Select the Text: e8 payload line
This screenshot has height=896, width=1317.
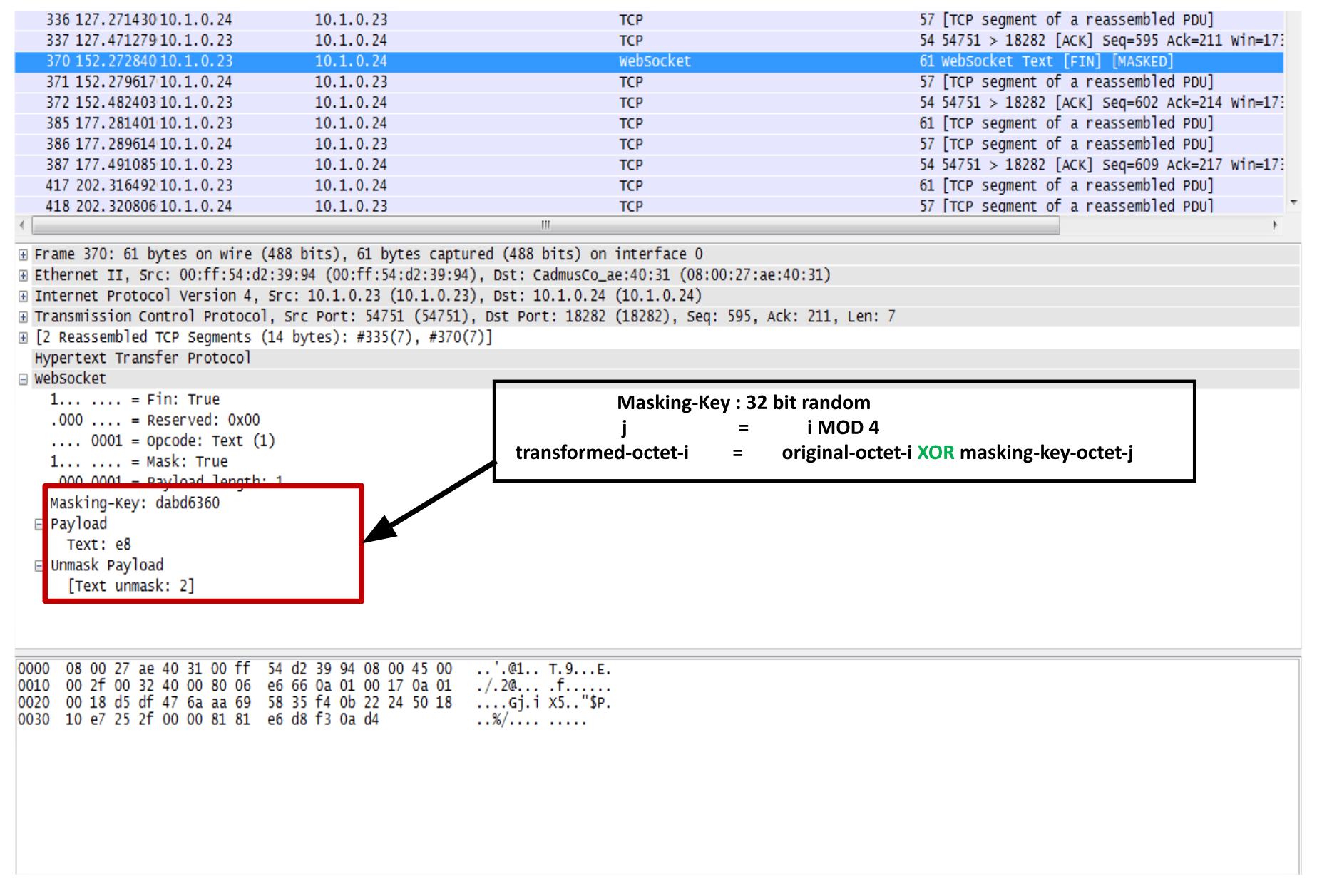(99, 545)
